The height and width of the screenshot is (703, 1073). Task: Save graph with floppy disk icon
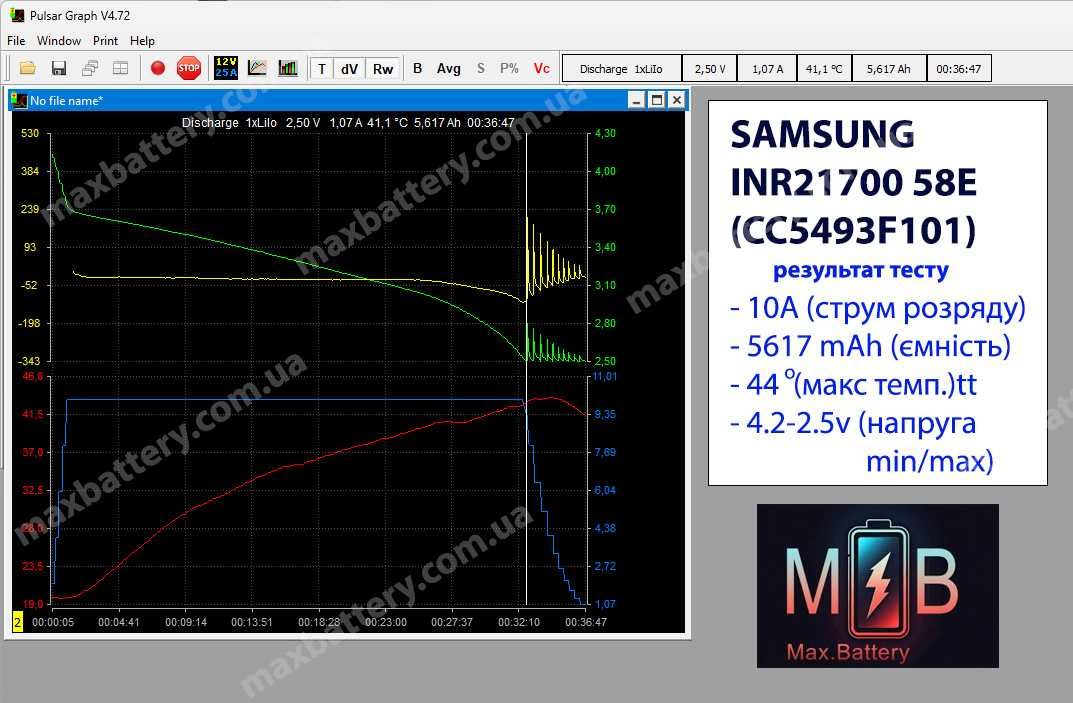click(x=59, y=68)
